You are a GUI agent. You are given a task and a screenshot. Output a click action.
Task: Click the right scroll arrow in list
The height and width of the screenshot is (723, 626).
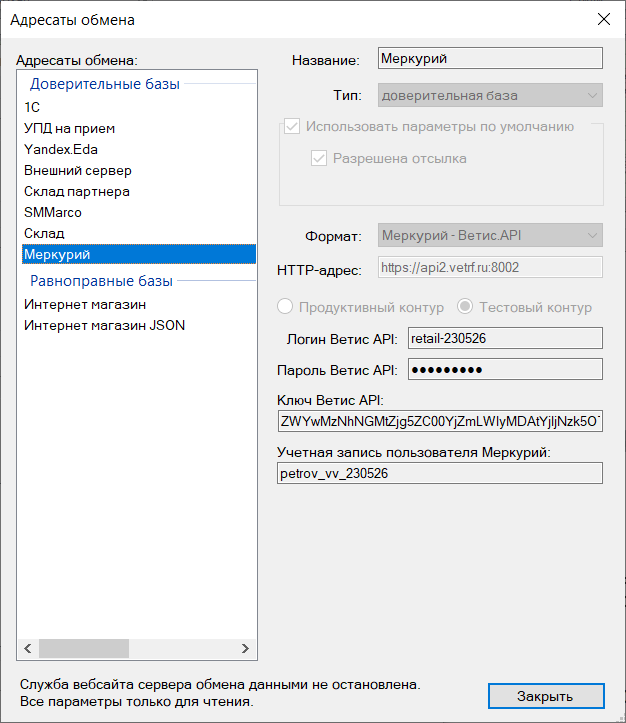(x=245, y=648)
